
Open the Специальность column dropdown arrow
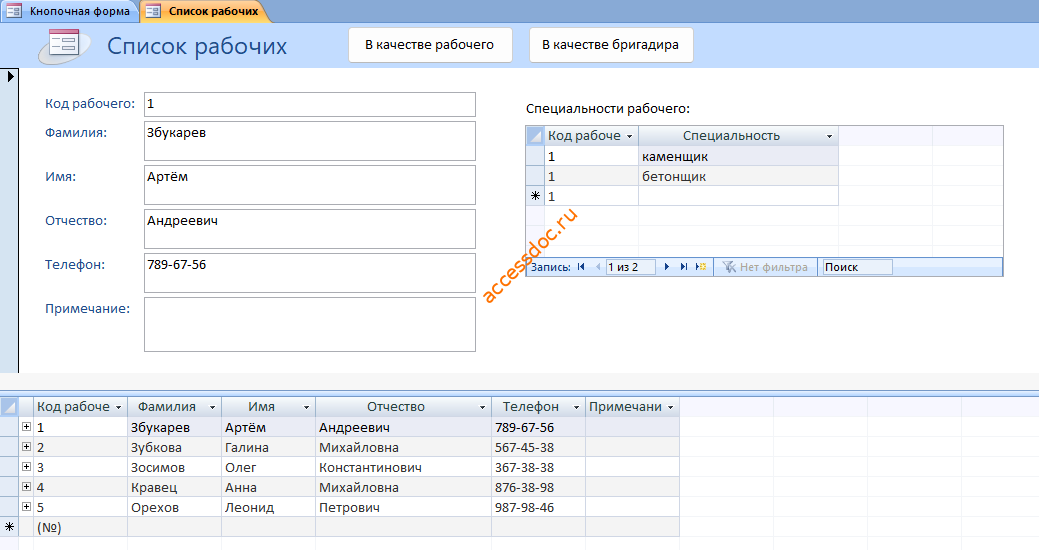tap(829, 137)
